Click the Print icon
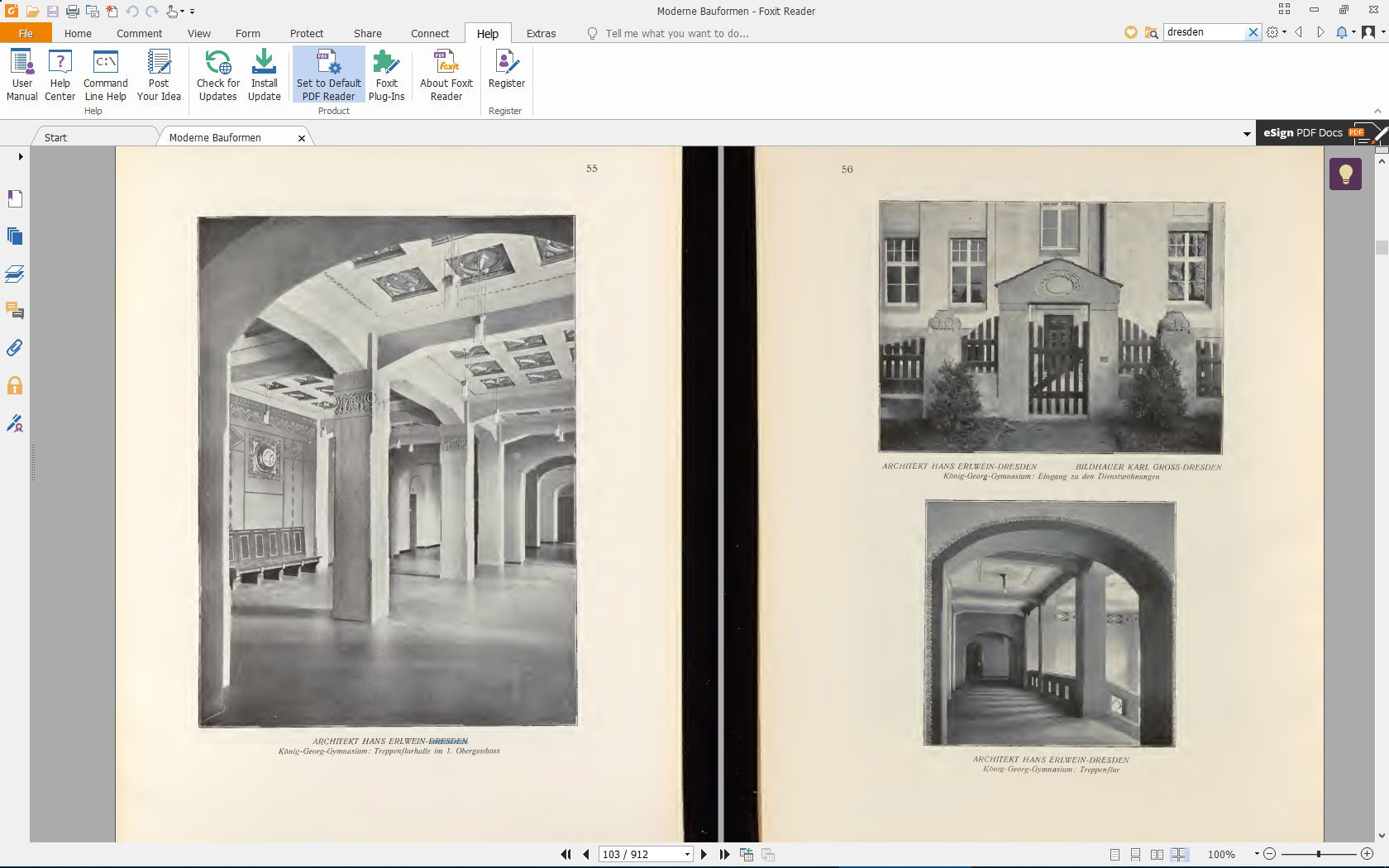Viewport: 1389px width, 868px height. 73,12
